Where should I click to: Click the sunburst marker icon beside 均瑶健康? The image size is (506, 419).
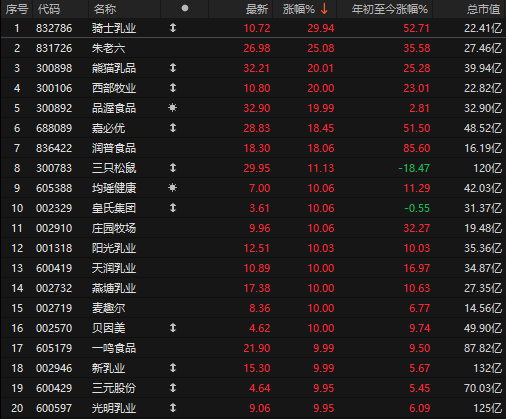[172, 188]
